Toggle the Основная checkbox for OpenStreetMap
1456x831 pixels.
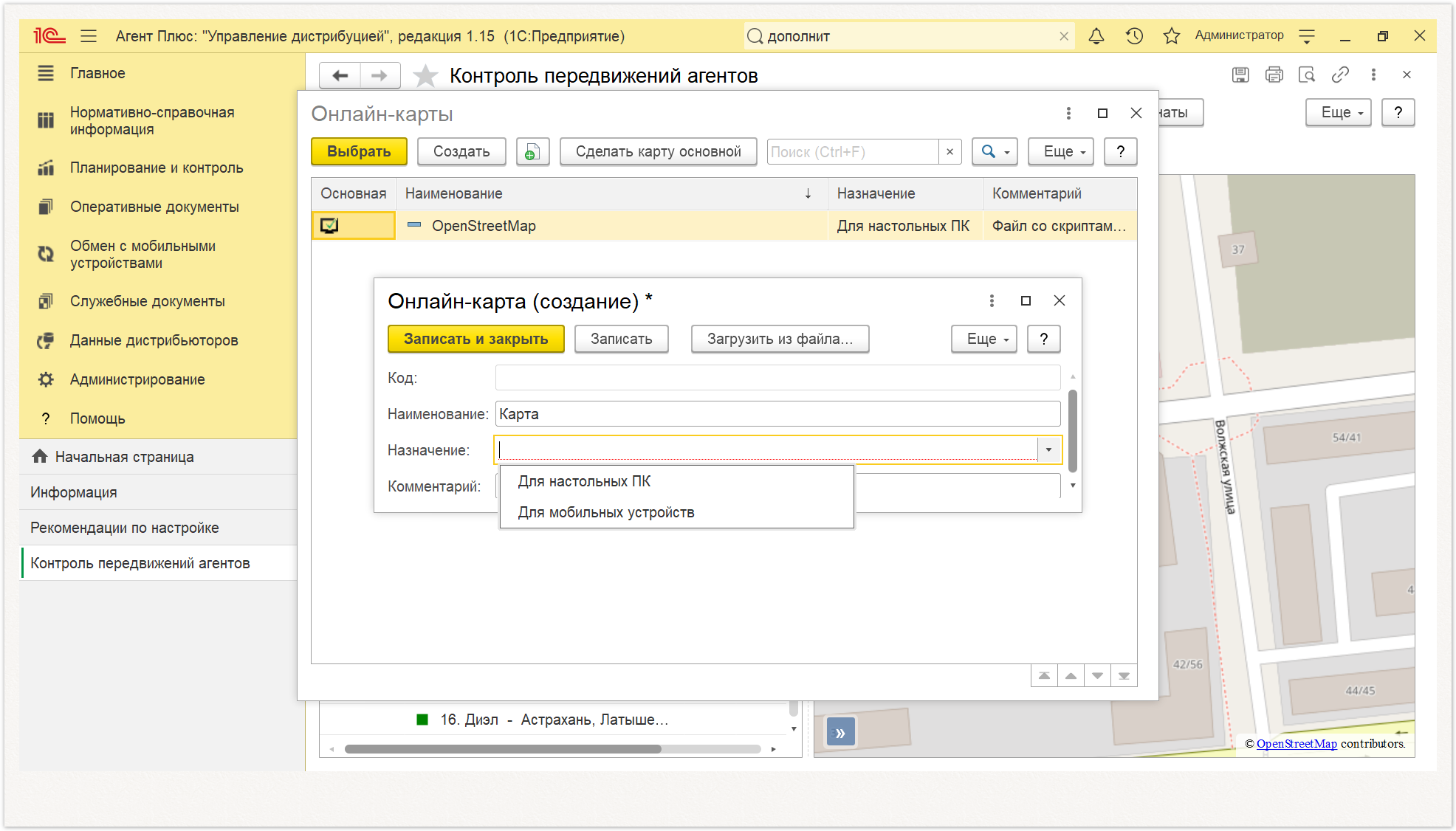pos(329,226)
